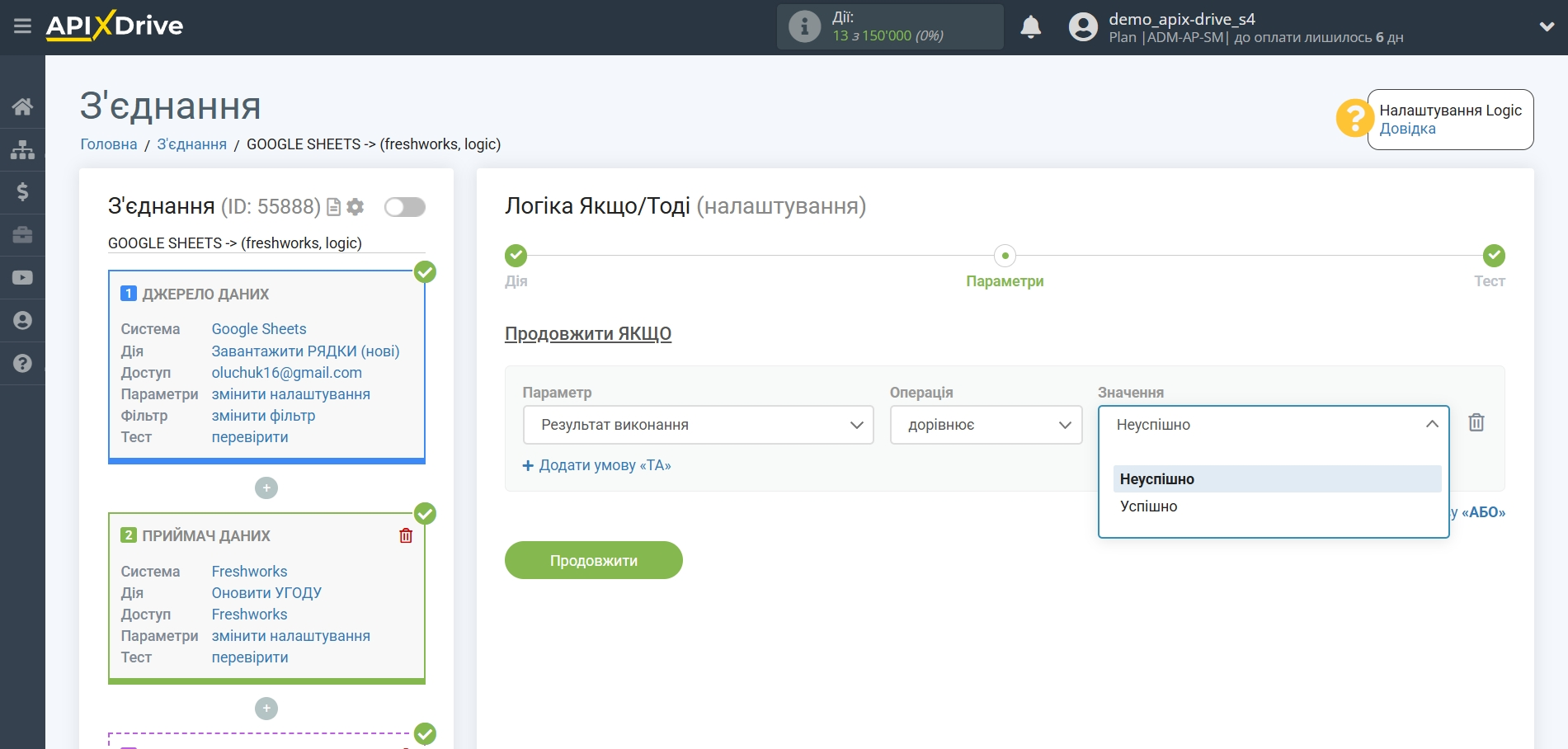Delete the condition row with the trash icon
This screenshot has height=749, width=1568.
1476,423
